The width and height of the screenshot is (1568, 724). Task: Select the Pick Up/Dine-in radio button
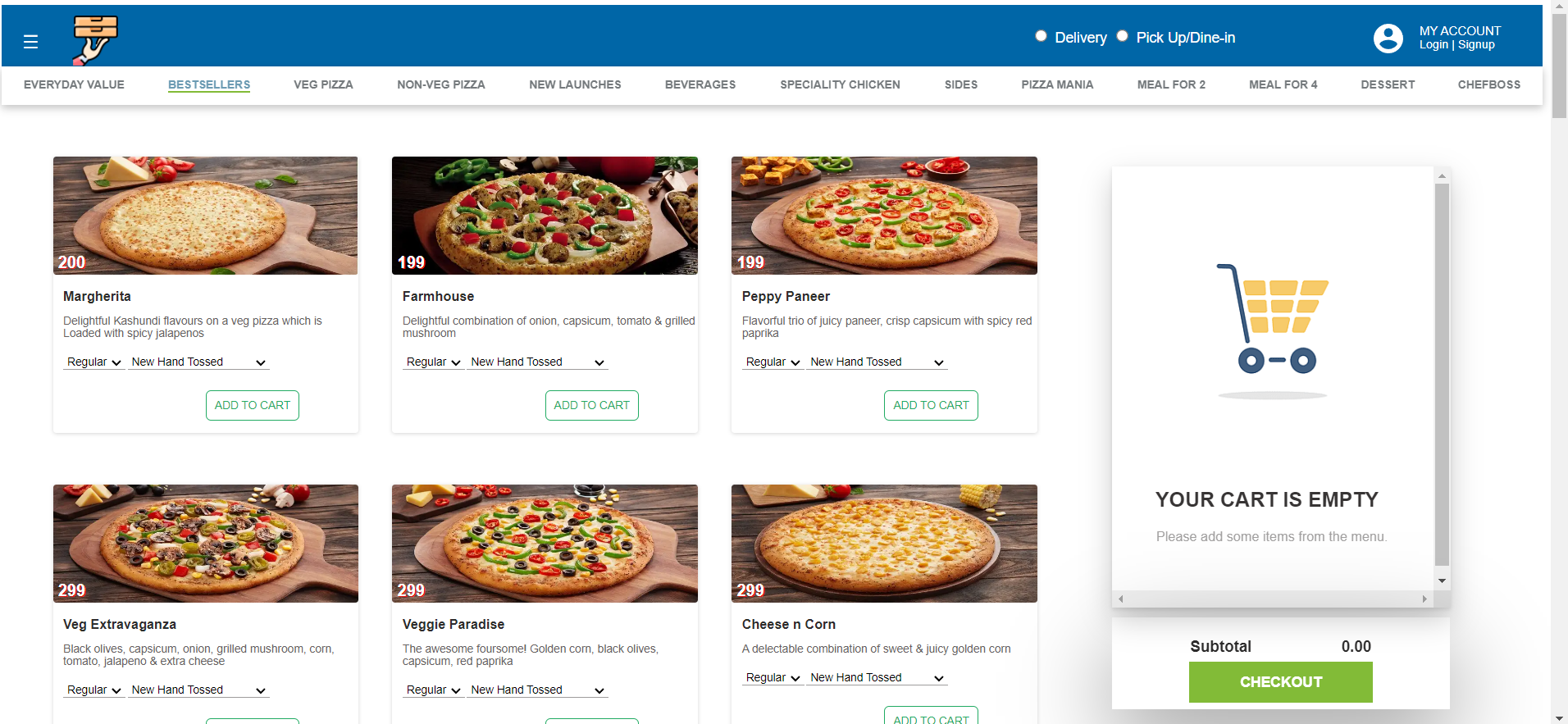click(x=1122, y=36)
